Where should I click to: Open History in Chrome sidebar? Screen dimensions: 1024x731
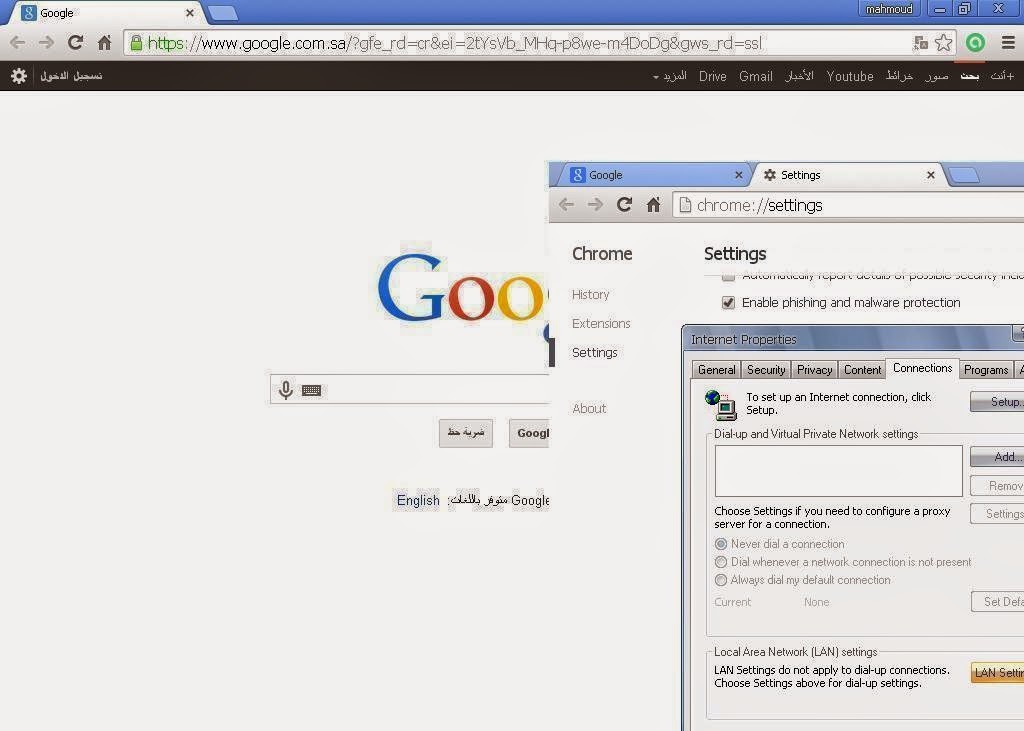click(x=590, y=295)
